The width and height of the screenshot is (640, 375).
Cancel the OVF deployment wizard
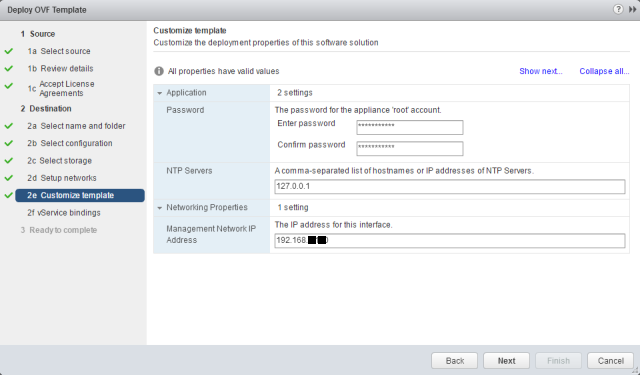click(x=610, y=361)
